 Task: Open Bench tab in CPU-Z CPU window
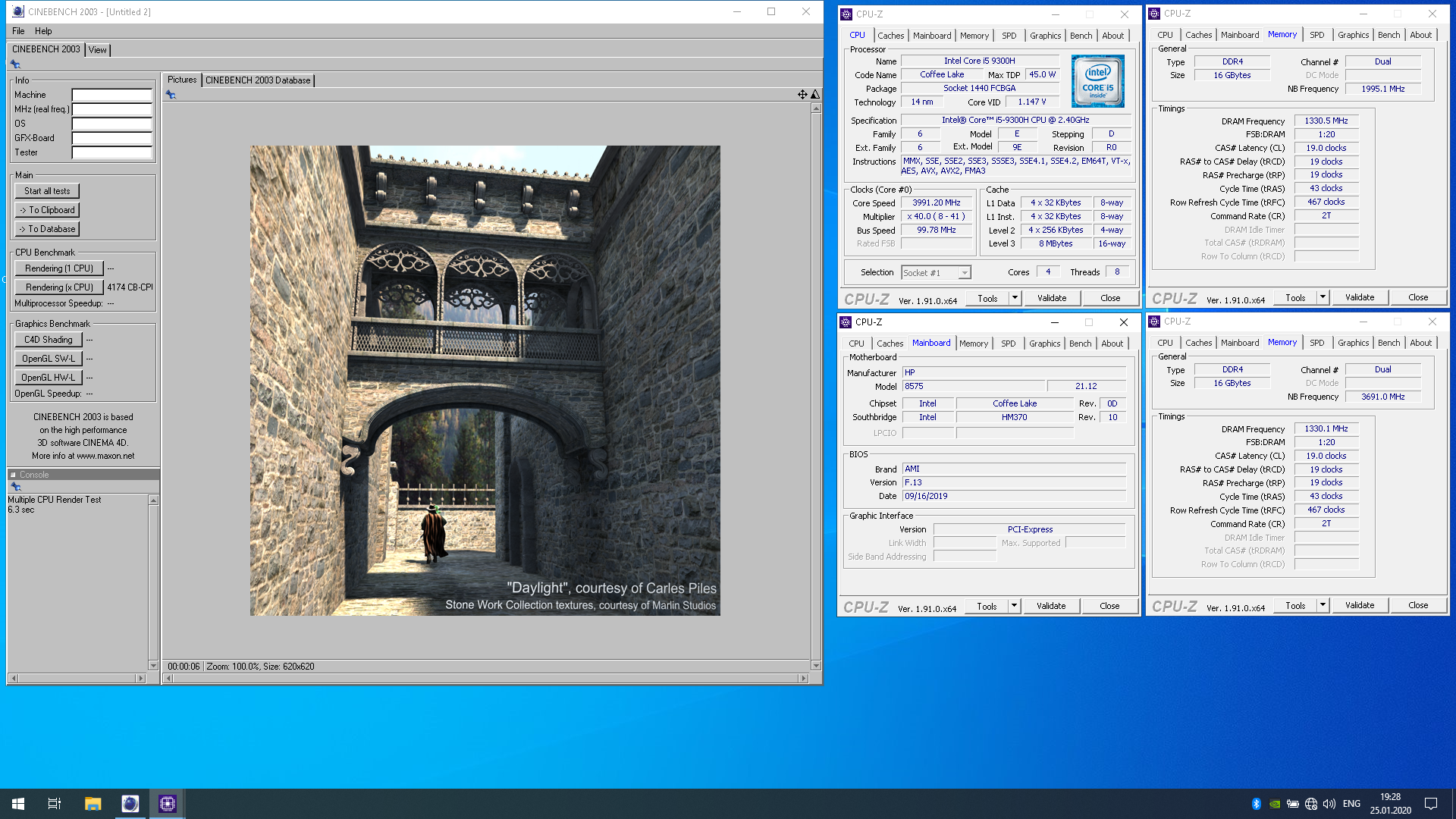click(x=1081, y=36)
